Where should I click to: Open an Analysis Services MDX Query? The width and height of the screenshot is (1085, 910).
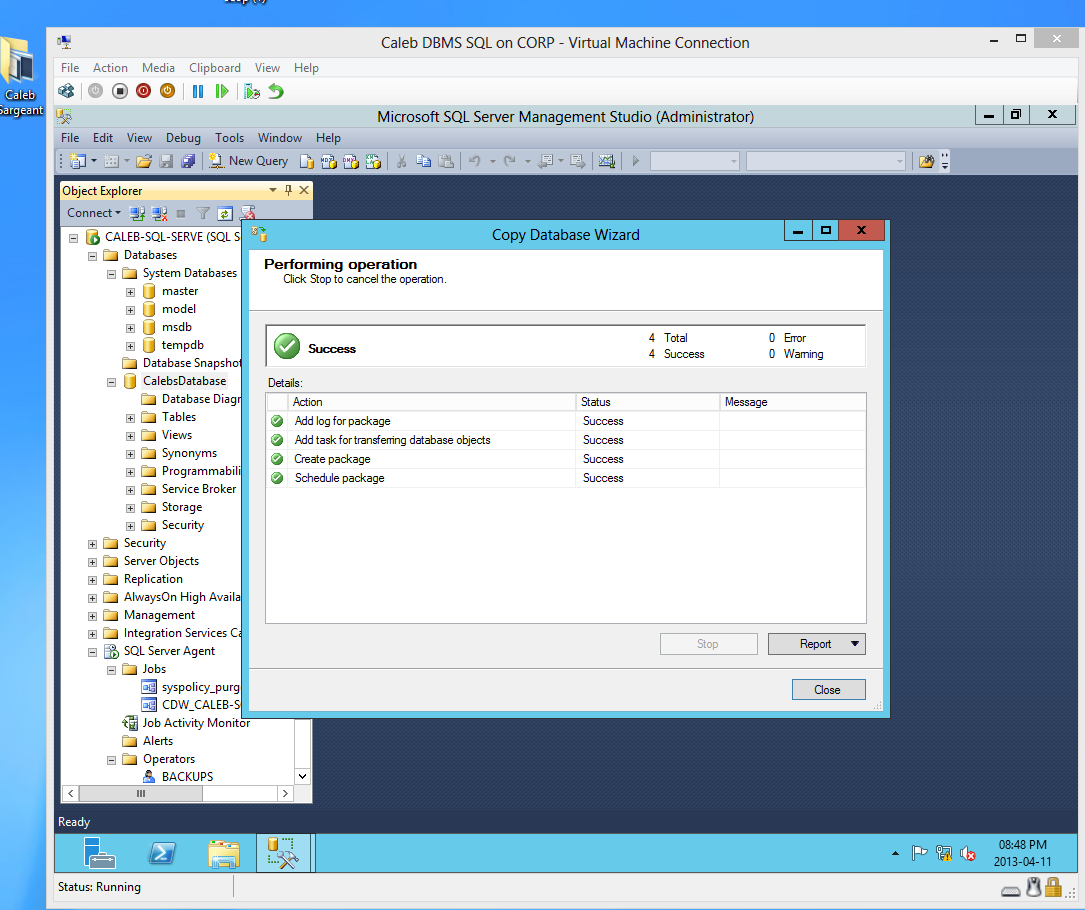(329, 161)
